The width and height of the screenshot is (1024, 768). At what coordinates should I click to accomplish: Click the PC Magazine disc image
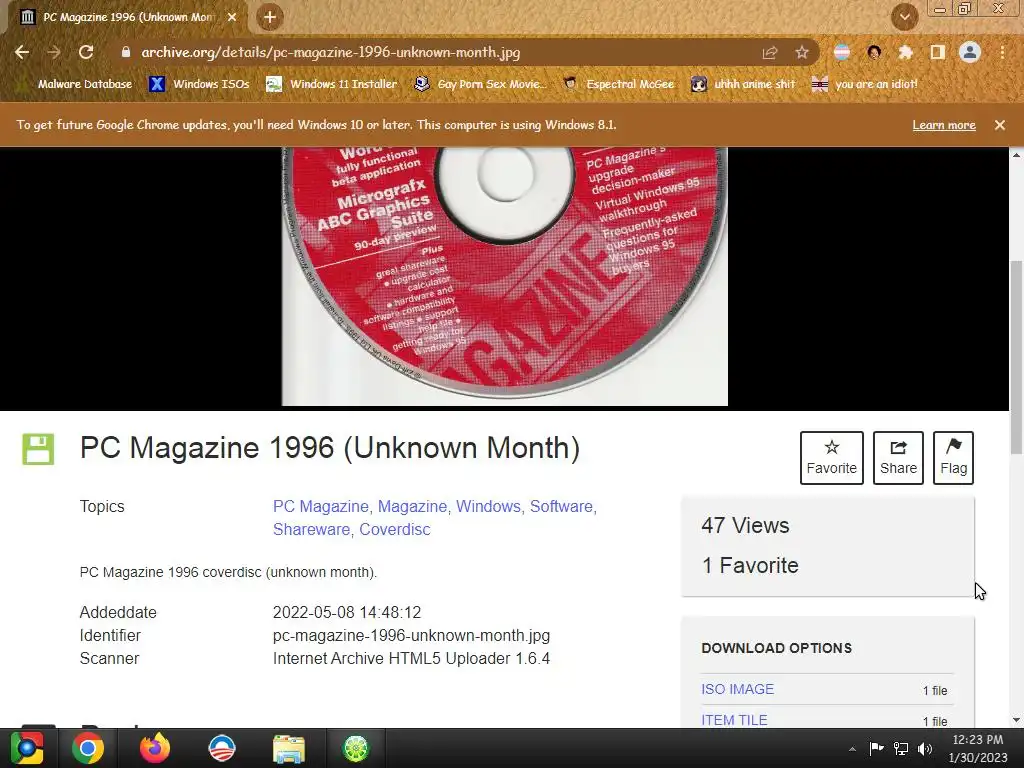click(505, 276)
